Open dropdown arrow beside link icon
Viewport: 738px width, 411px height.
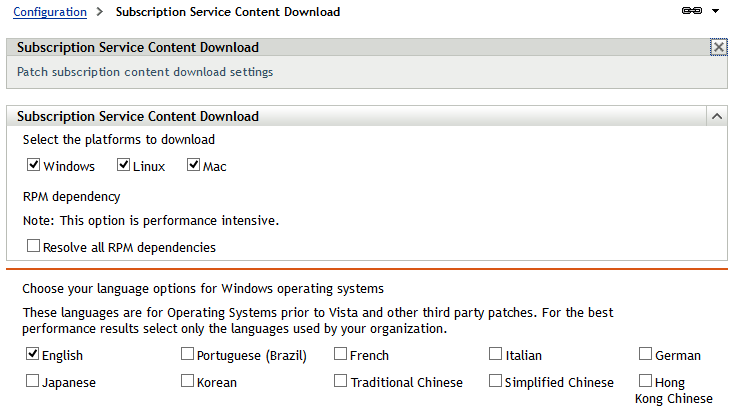pos(715,12)
